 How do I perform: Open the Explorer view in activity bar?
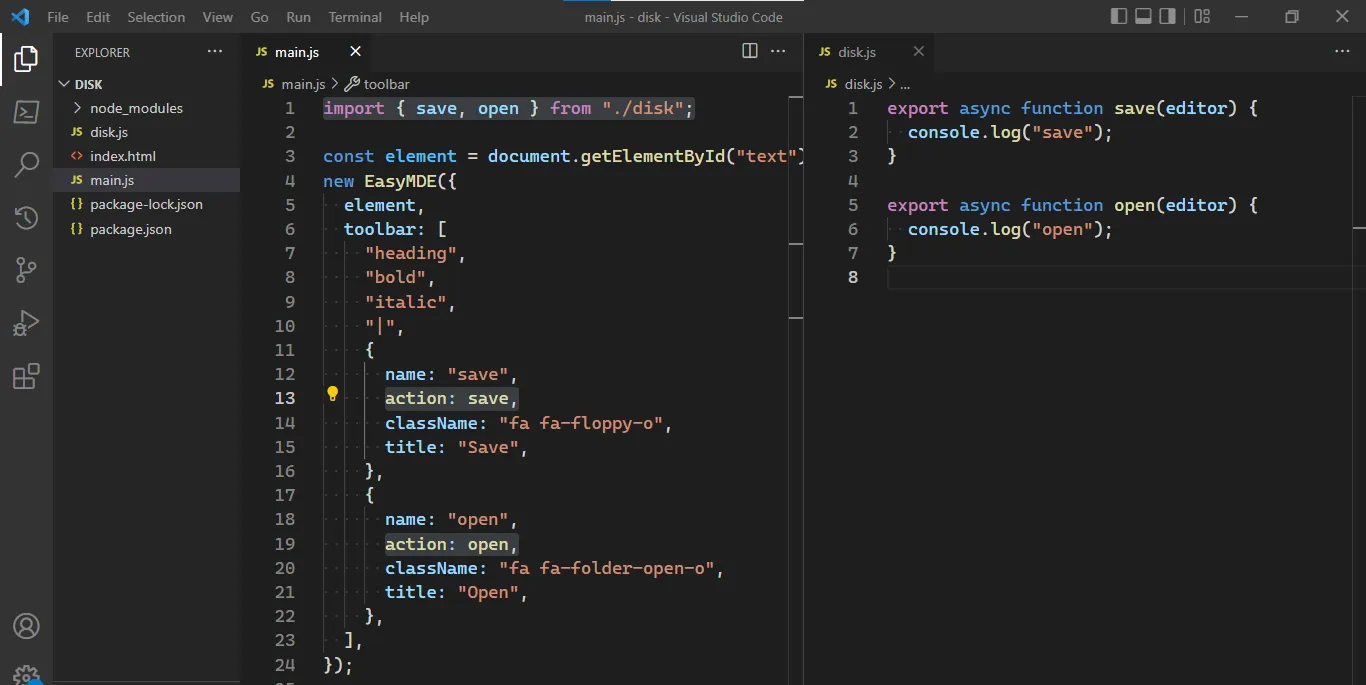(x=26, y=59)
